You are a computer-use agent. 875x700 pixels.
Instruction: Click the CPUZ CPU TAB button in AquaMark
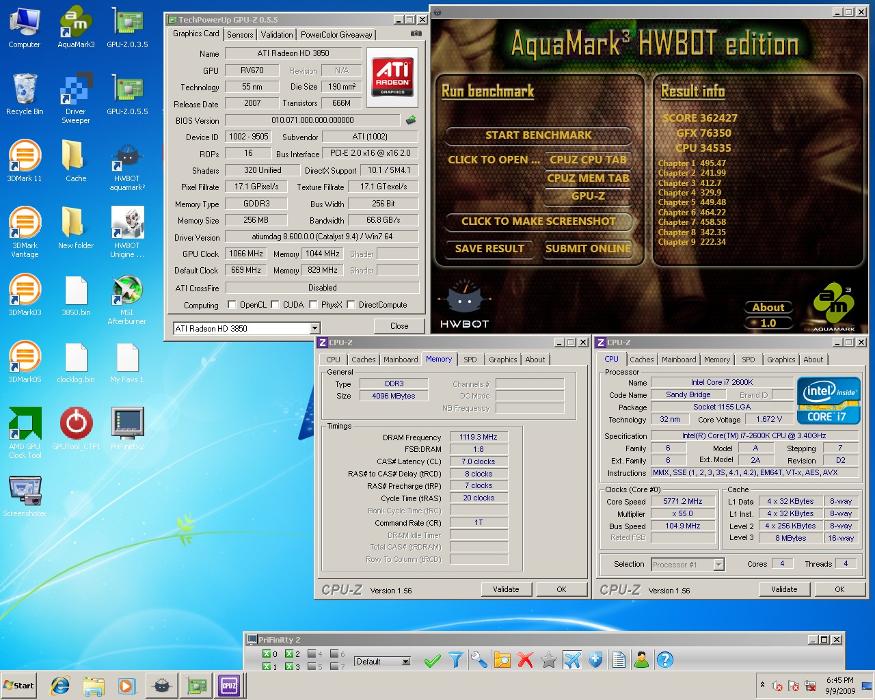pos(588,160)
